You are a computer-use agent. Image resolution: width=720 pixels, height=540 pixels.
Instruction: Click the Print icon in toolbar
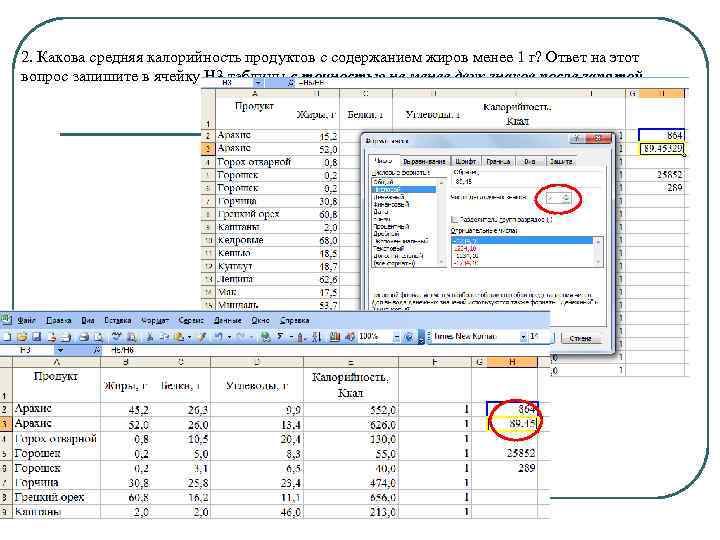click(84, 337)
